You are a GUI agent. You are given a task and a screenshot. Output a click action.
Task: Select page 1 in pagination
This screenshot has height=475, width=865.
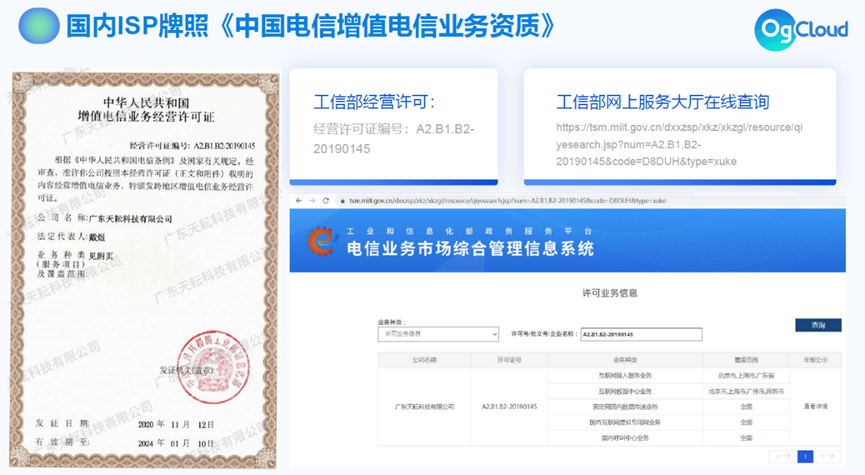(804, 456)
